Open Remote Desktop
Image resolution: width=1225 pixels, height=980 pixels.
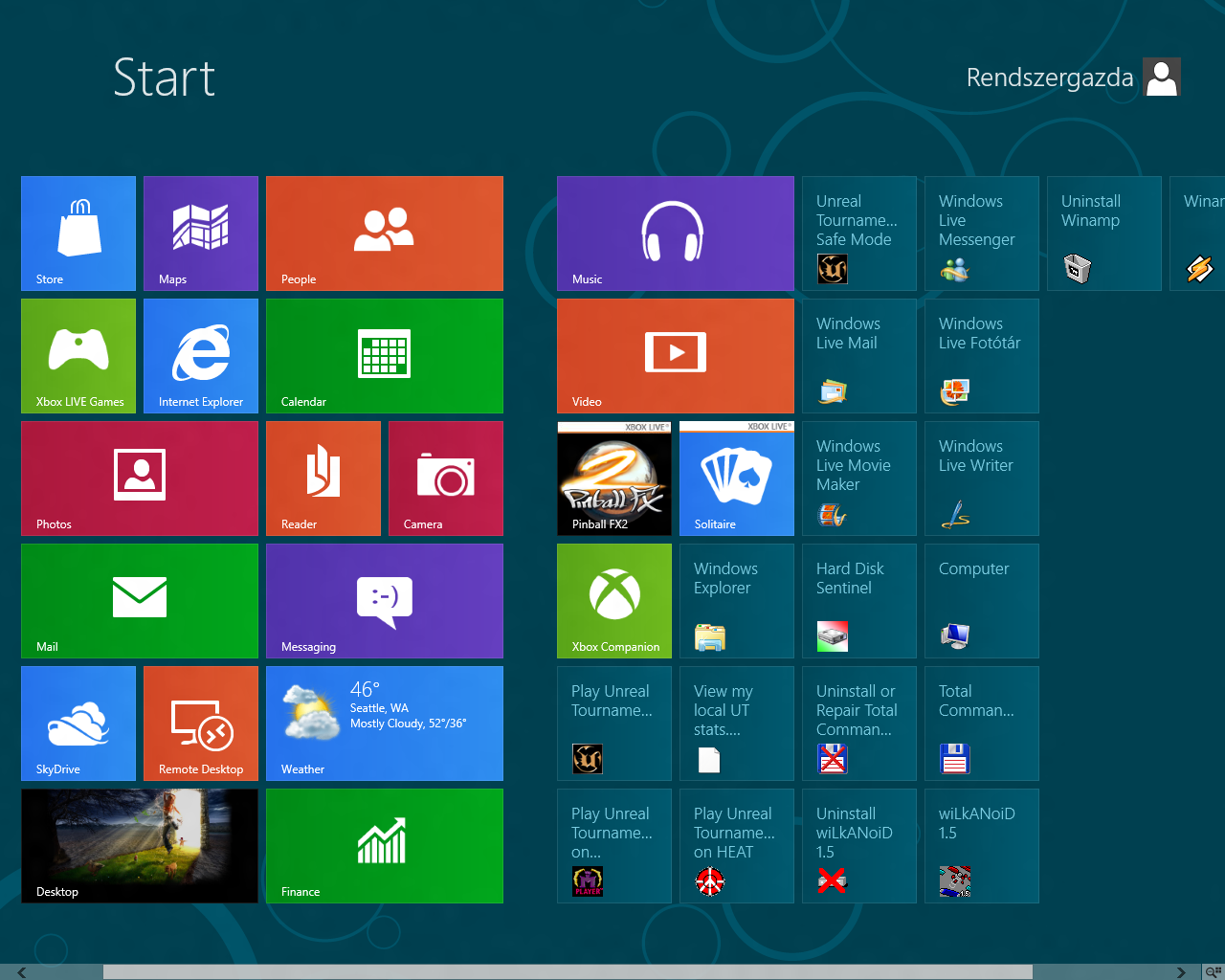tap(200, 723)
